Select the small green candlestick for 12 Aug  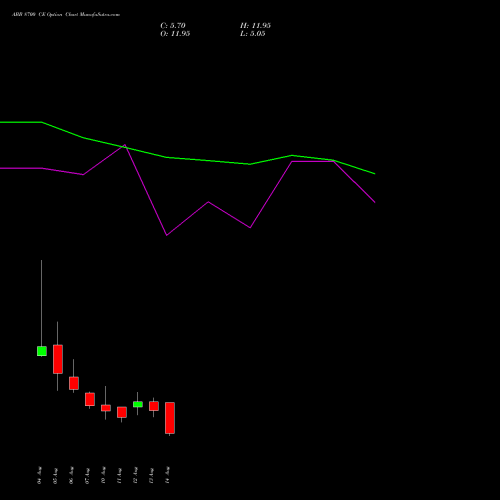[x=138, y=404]
